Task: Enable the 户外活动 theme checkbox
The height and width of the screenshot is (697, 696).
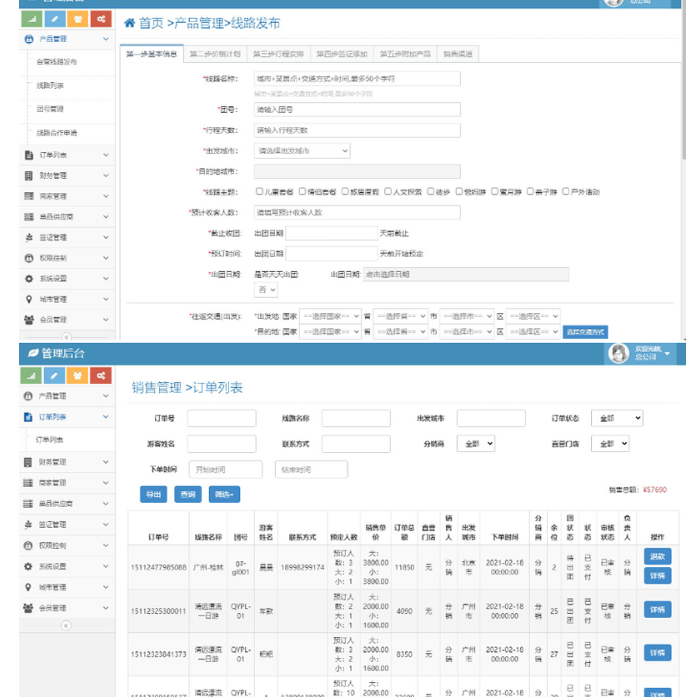Action: pyautogui.click(x=565, y=191)
